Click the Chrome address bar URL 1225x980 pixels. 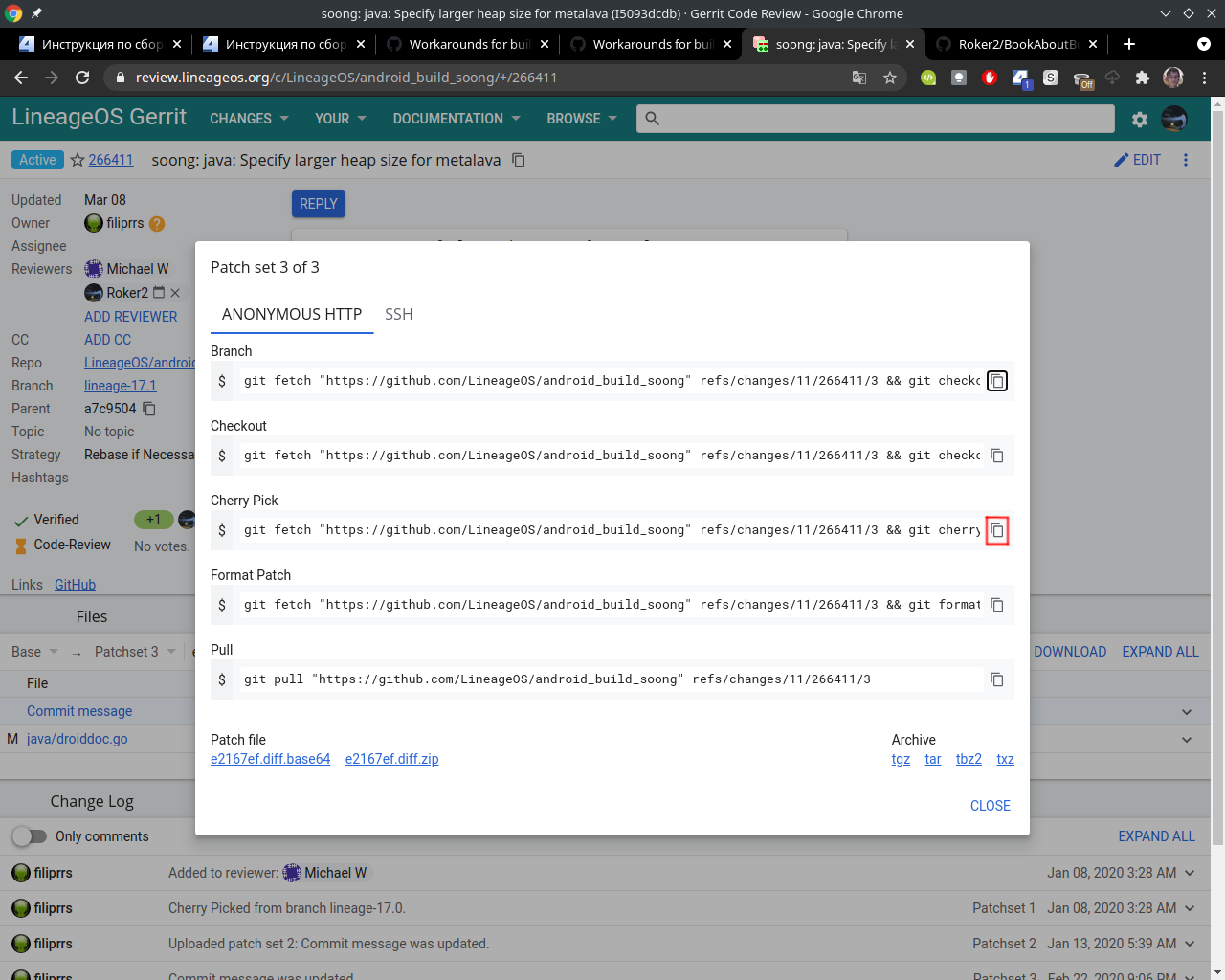[x=346, y=78]
